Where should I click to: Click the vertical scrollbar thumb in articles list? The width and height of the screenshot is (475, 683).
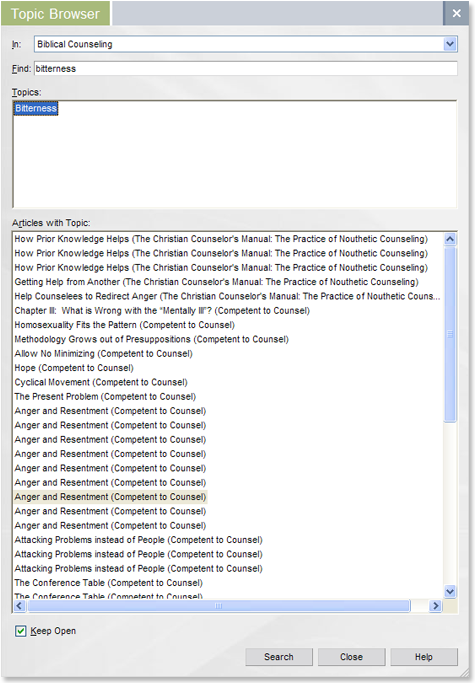click(450, 334)
